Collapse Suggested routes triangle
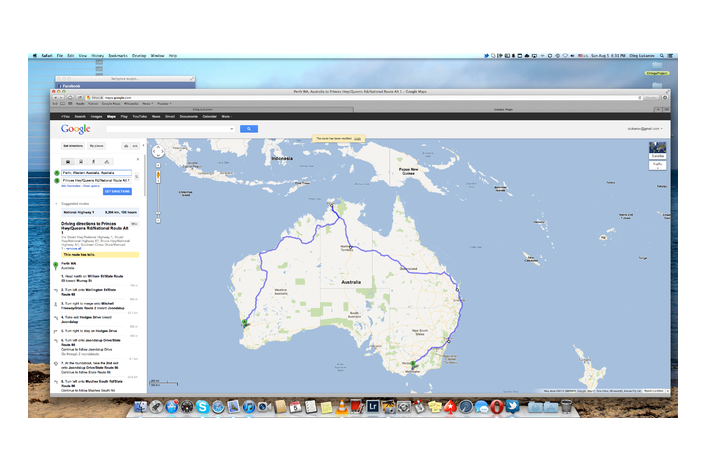Image resolution: width=705 pixels, height=470 pixels. point(56,204)
